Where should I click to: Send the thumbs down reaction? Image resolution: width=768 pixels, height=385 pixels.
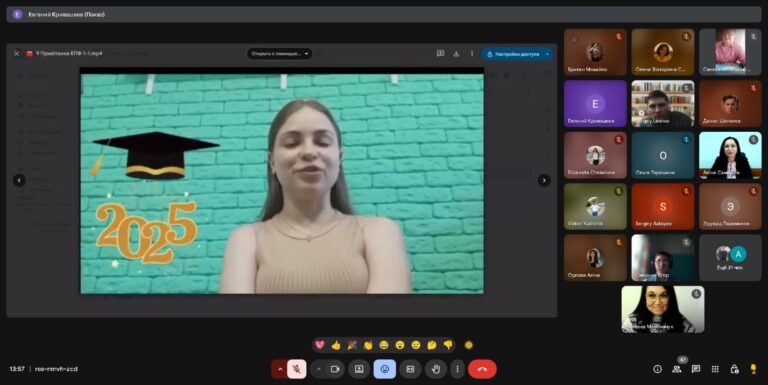point(448,345)
